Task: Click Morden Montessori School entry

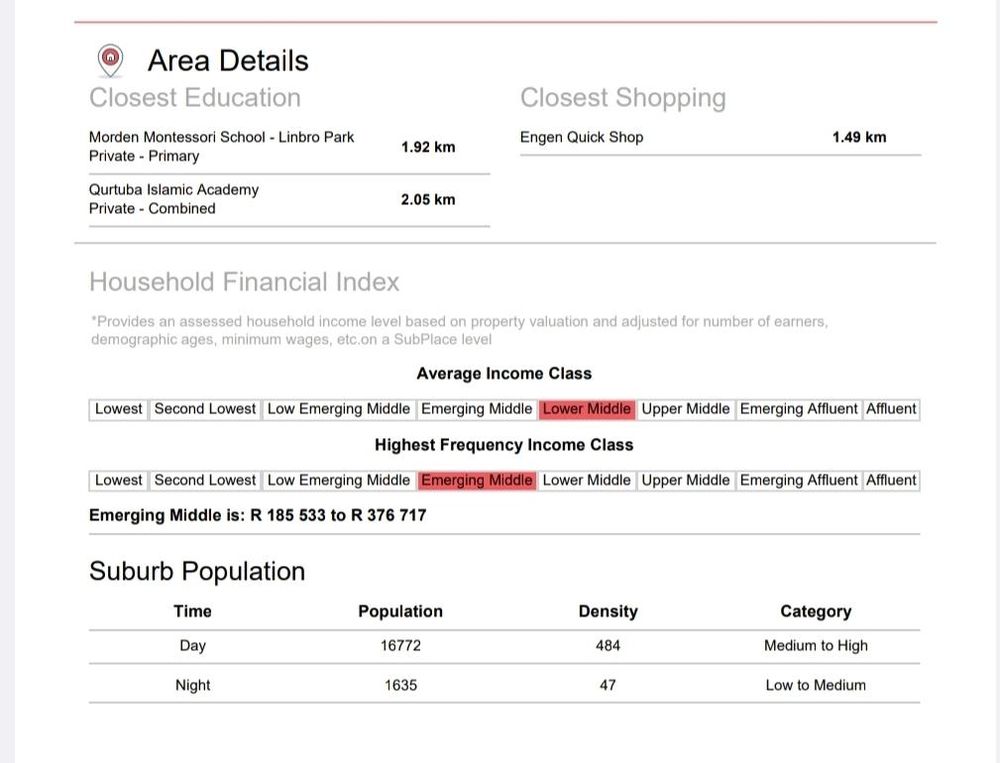Action: [x=221, y=137]
